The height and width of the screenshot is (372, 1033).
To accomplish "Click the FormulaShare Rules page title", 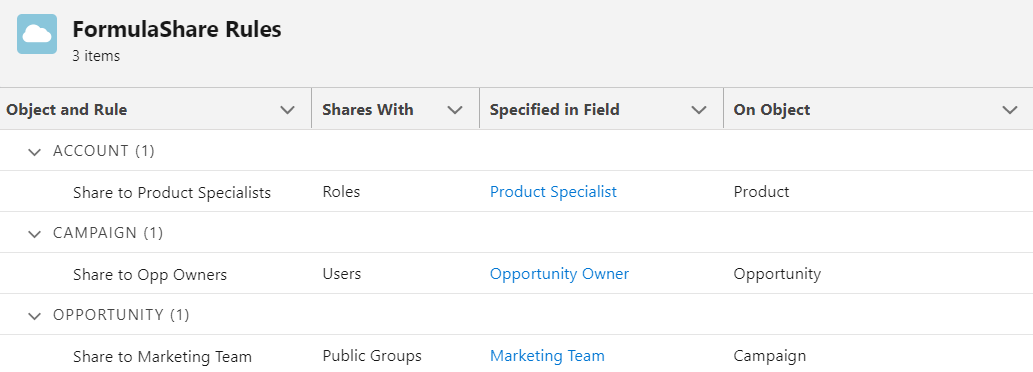I will tap(177, 30).
